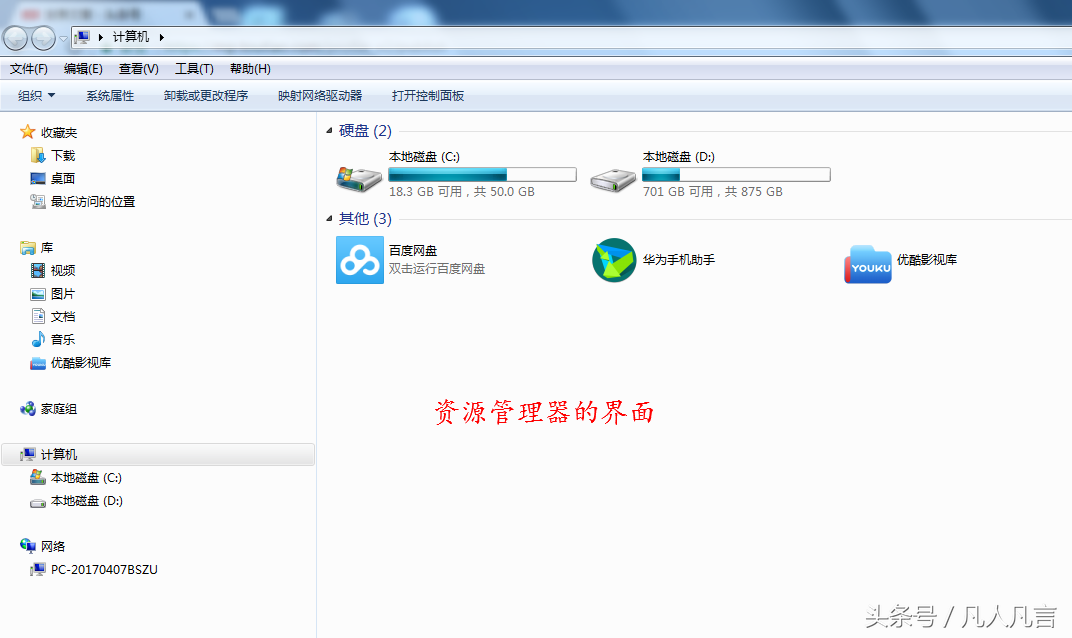
Task: Collapse the 其他 (3) group
Action: (x=330, y=218)
